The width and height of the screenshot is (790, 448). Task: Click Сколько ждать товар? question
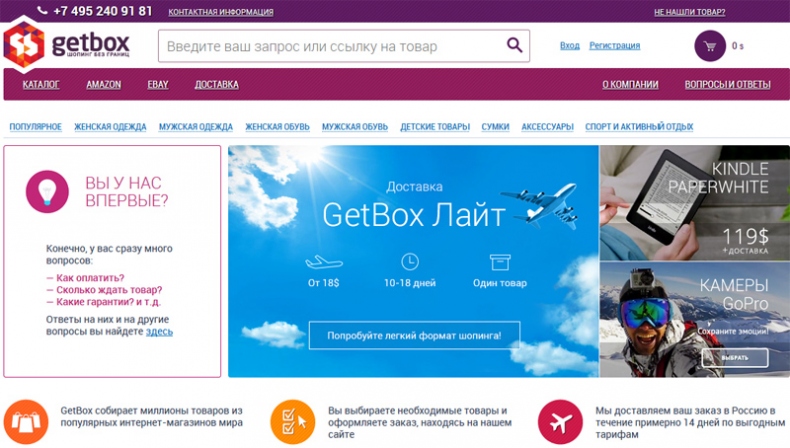coord(109,290)
